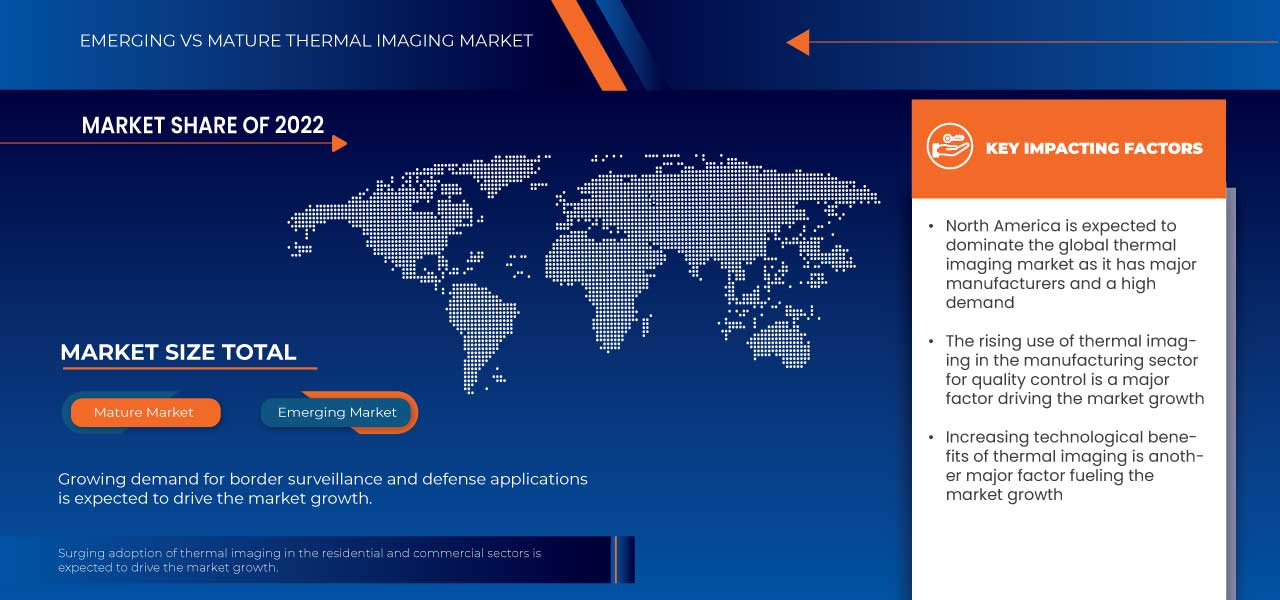Click the hand holding key icon
Image resolution: width=1280 pixels, height=600 pixels.
(949, 147)
